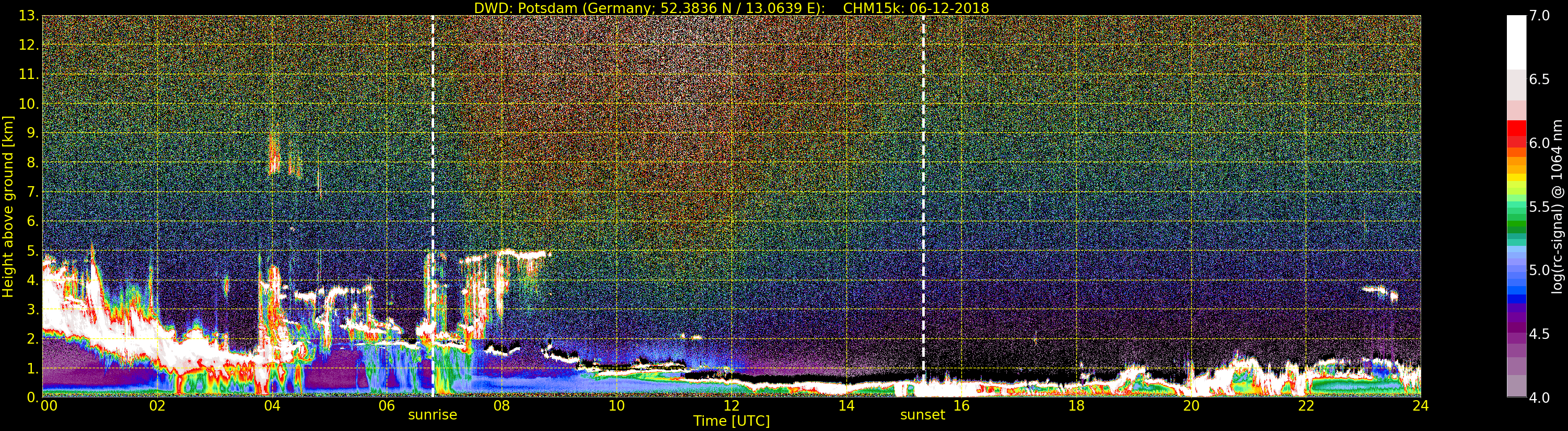Click the '12' time axis tick label
The image size is (1568, 431).
click(x=731, y=406)
